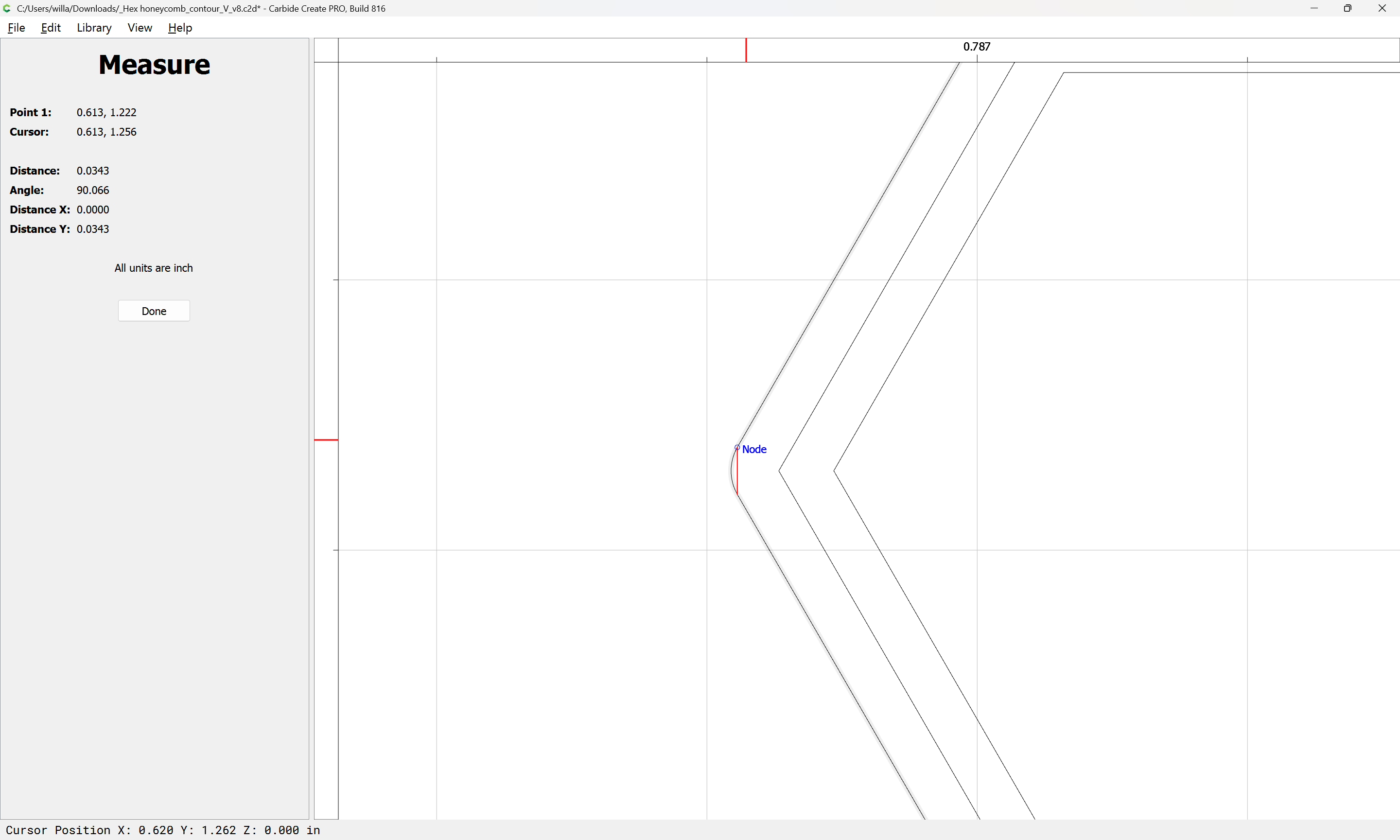Click the Angle value 90.066
This screenshot has width=1400, height=840.
pos(93,190)
